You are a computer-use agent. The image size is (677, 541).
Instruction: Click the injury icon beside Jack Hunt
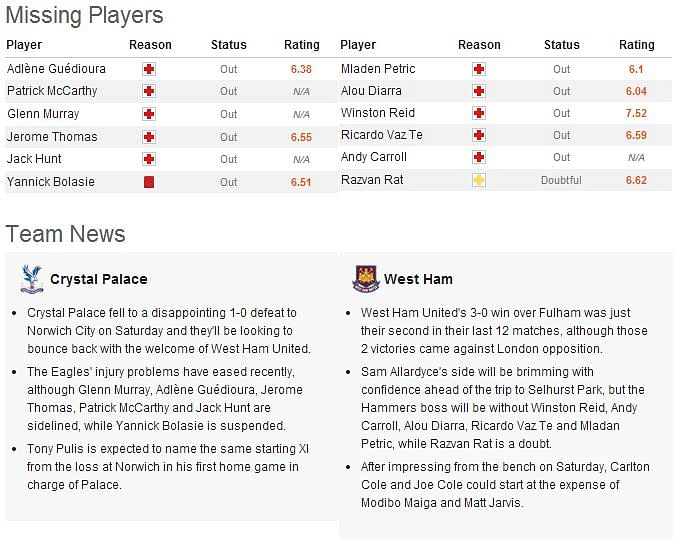149,159
